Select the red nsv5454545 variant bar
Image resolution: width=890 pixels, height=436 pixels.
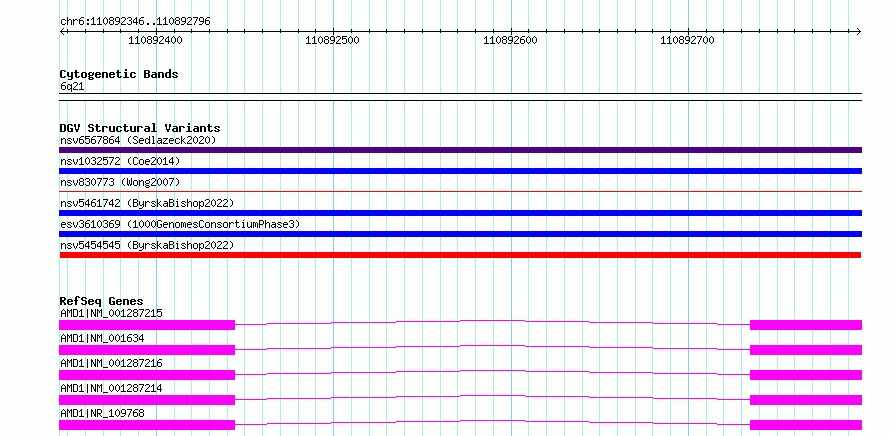coord(460,255)
